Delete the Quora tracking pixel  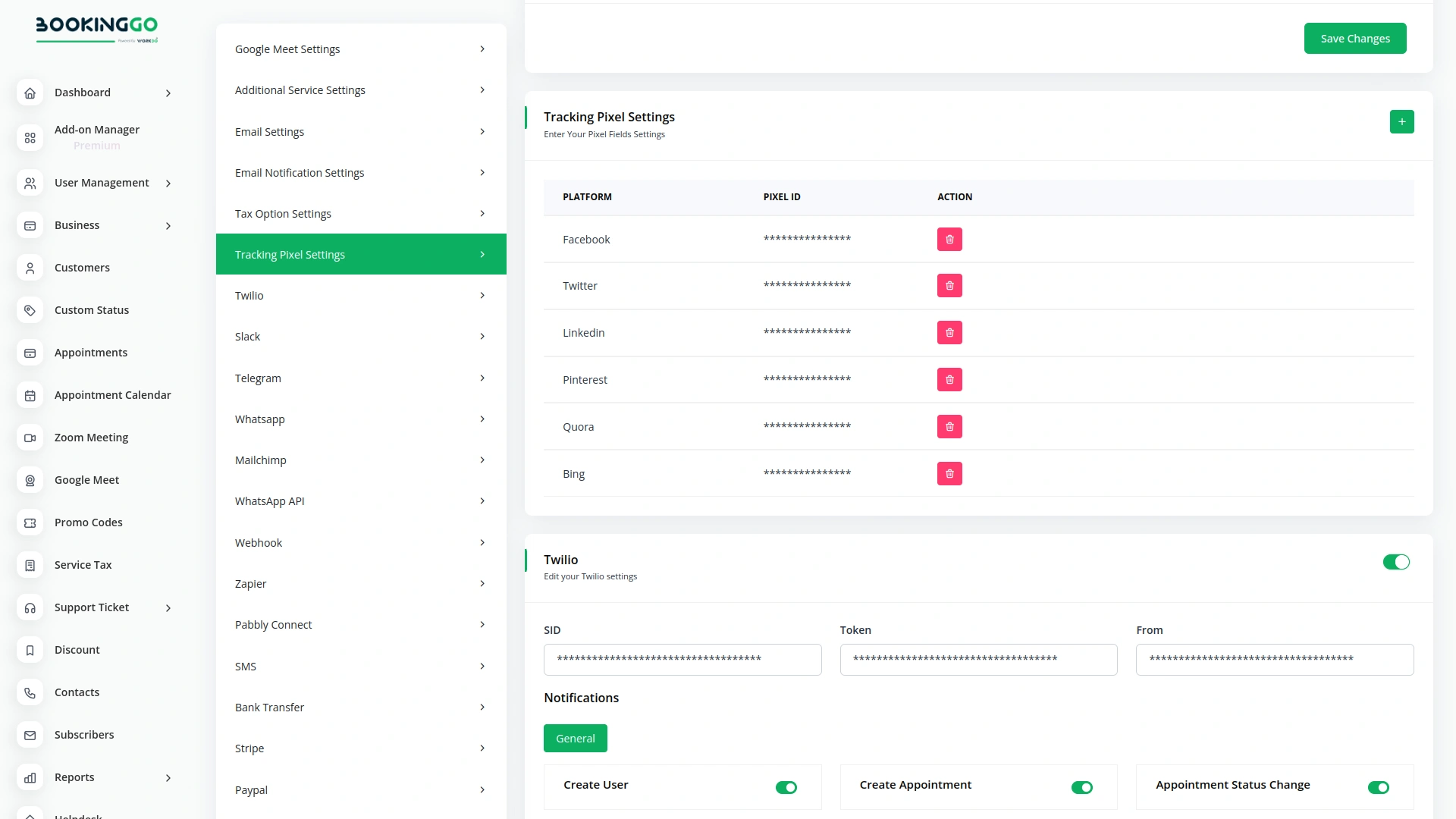coord(949,426)
